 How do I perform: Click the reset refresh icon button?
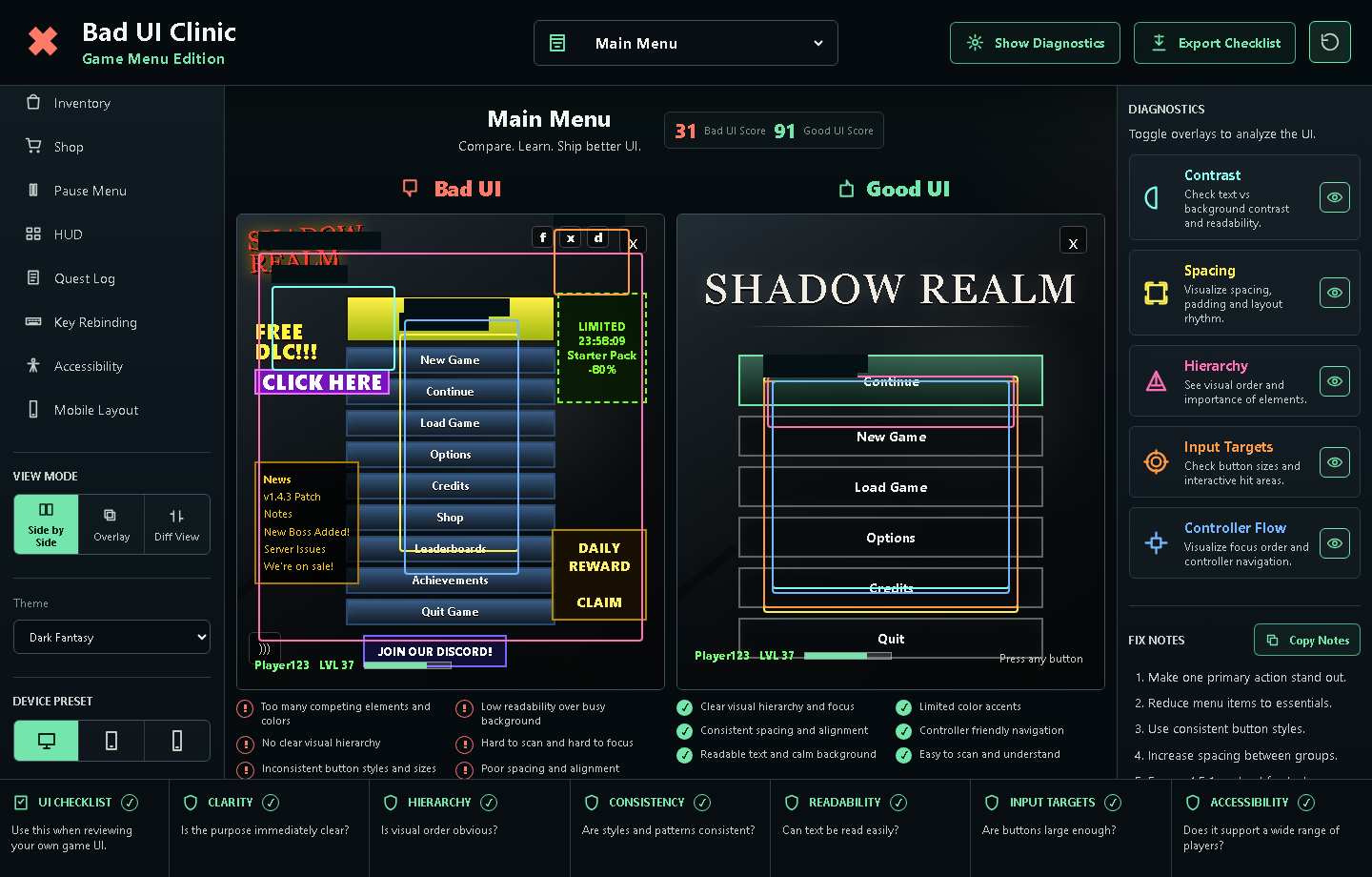1330,42
